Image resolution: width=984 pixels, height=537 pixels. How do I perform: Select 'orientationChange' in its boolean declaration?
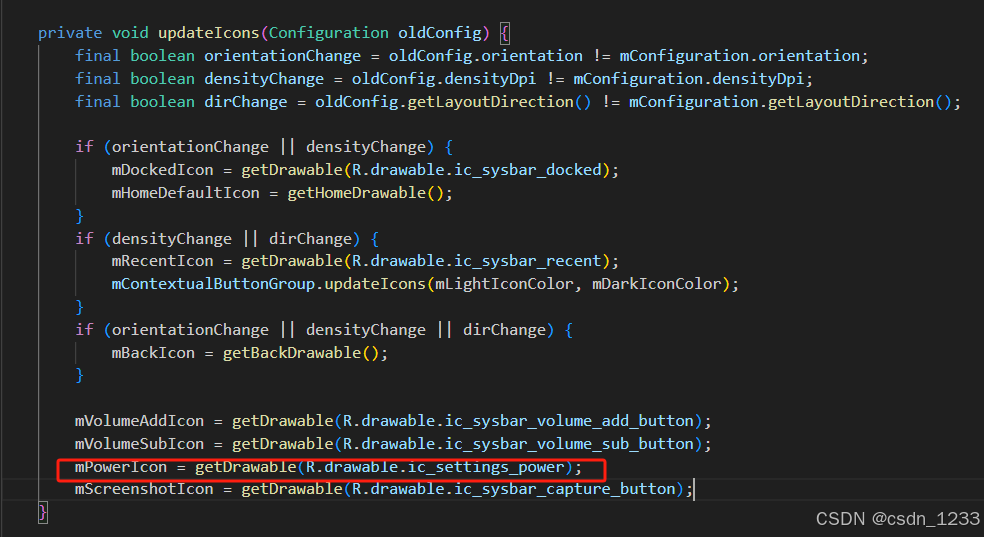[x=282, y=56]
